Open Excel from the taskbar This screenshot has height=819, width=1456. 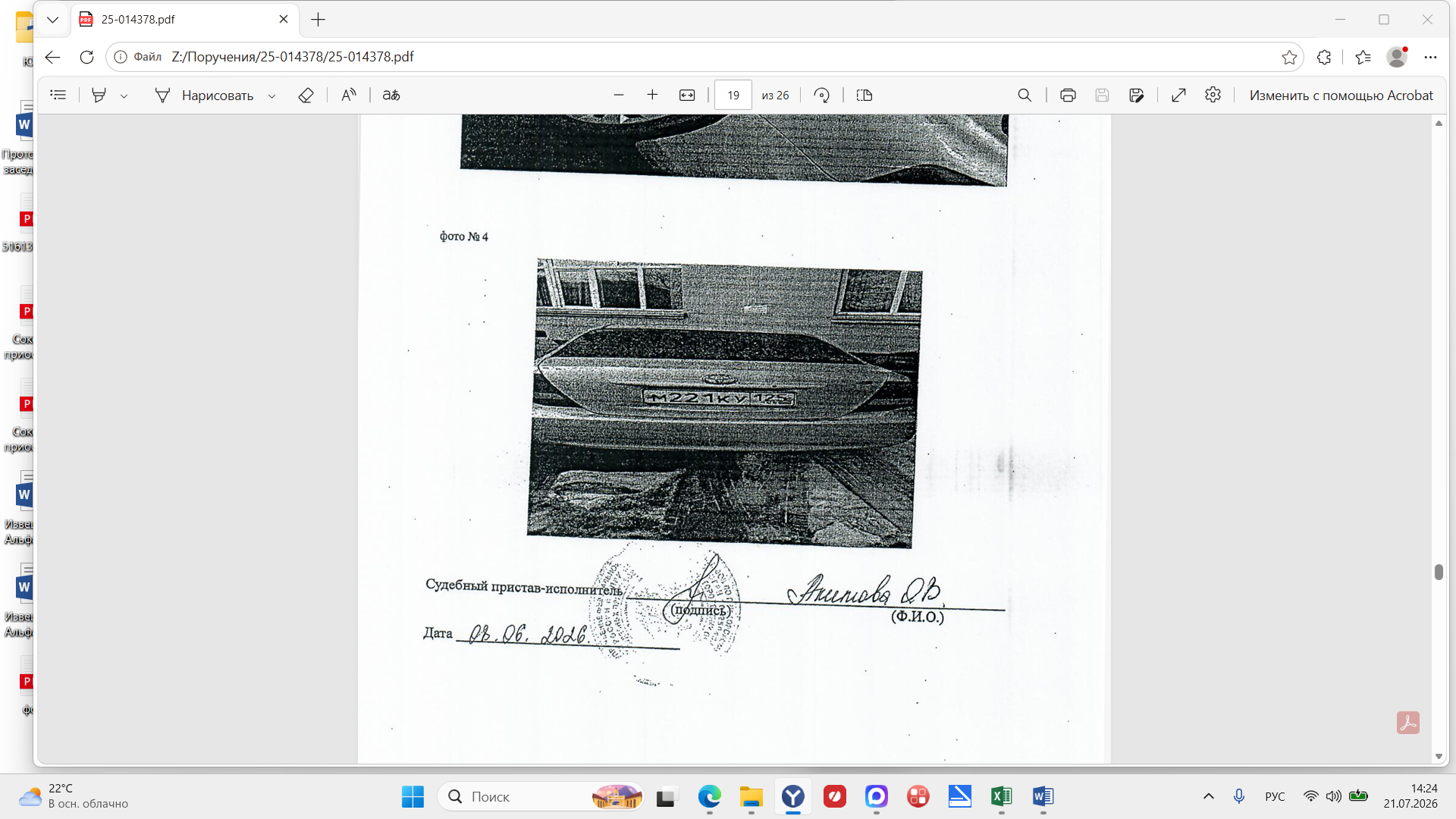(x=1001, y=796)
